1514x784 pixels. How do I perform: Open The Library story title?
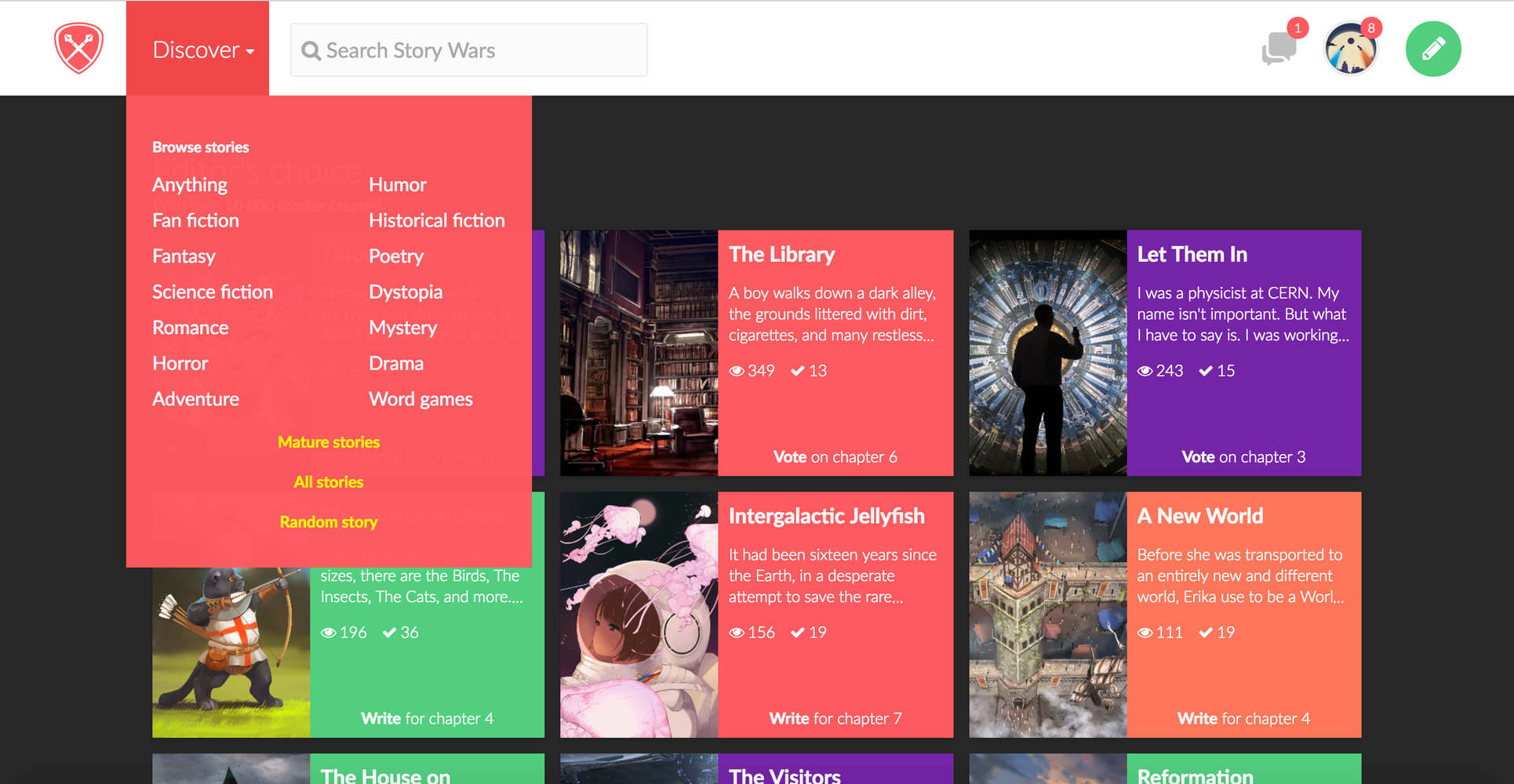click(x=781, y=255)
